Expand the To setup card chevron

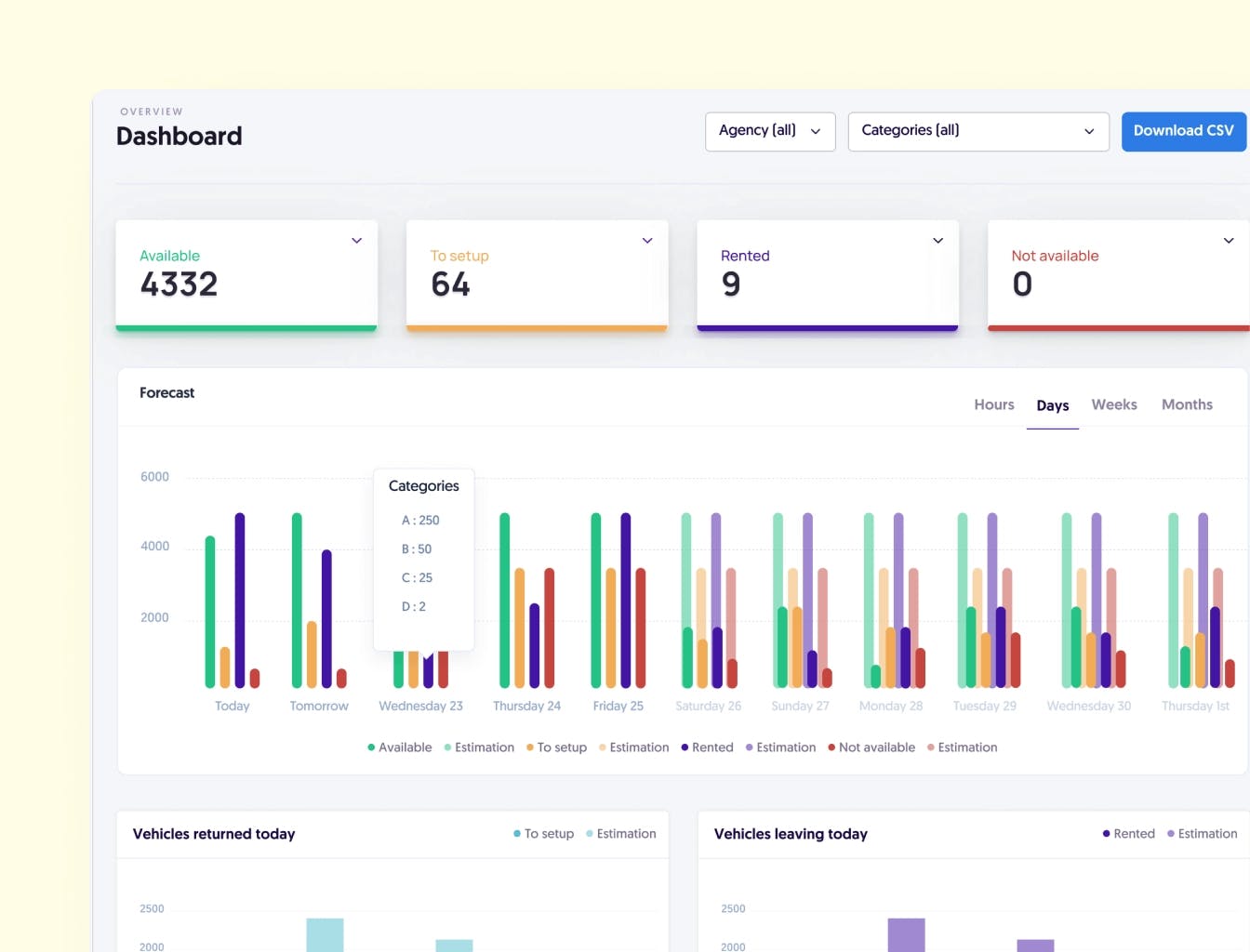click(647, 241)
